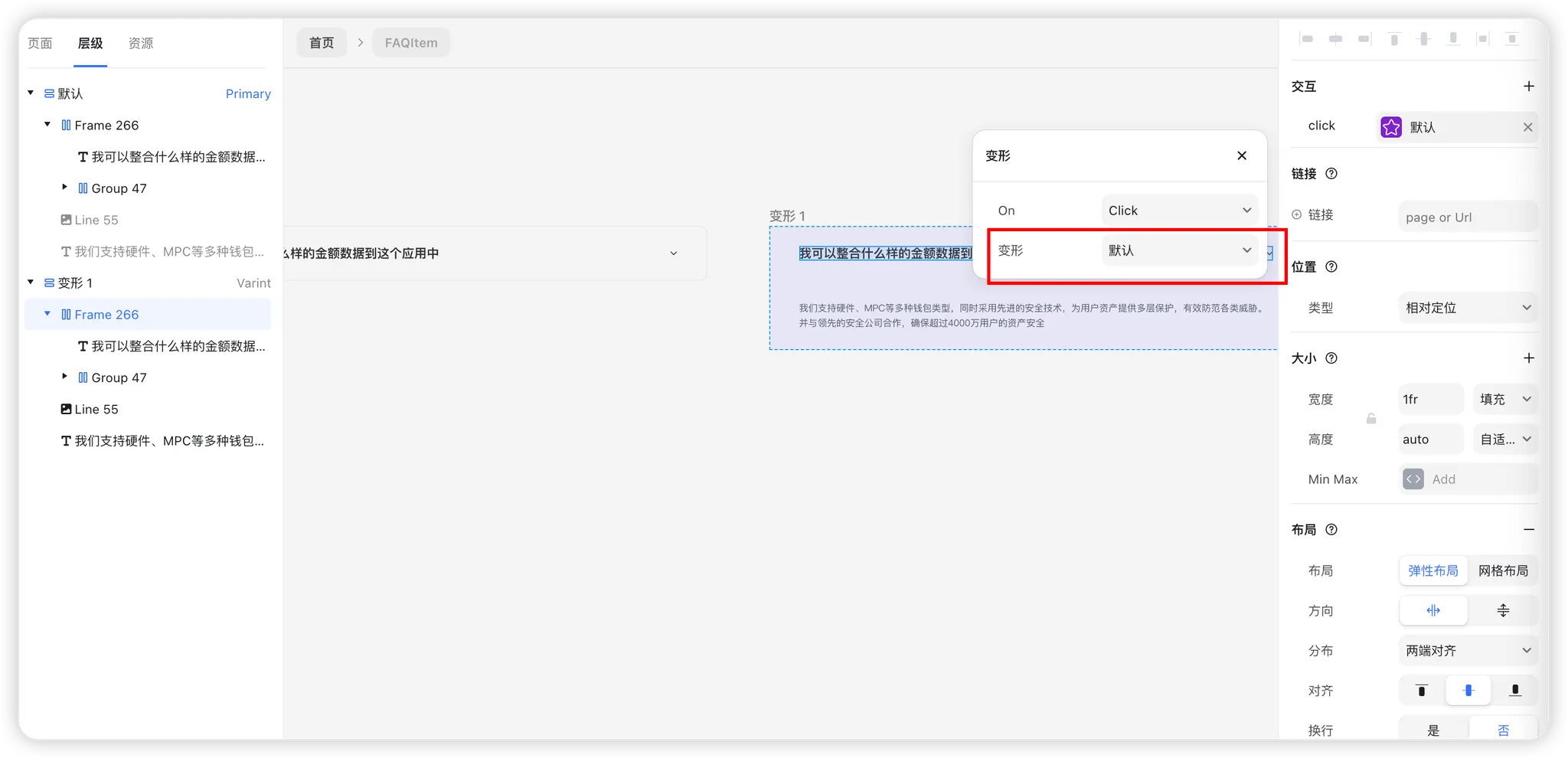Open the 分布 dropdown set to 两端对齐
The image size is (1568, 758).
coord(1467,651)
